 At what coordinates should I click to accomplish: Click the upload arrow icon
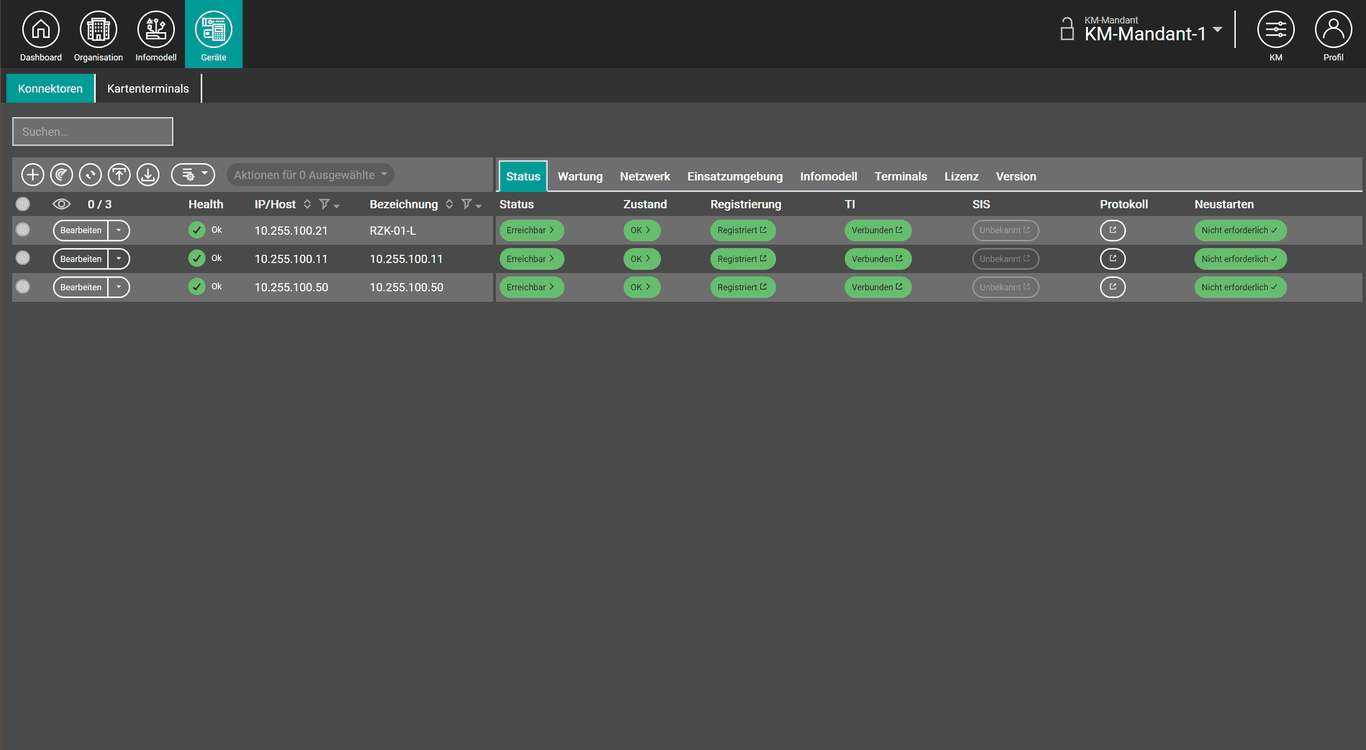[118, 174]
